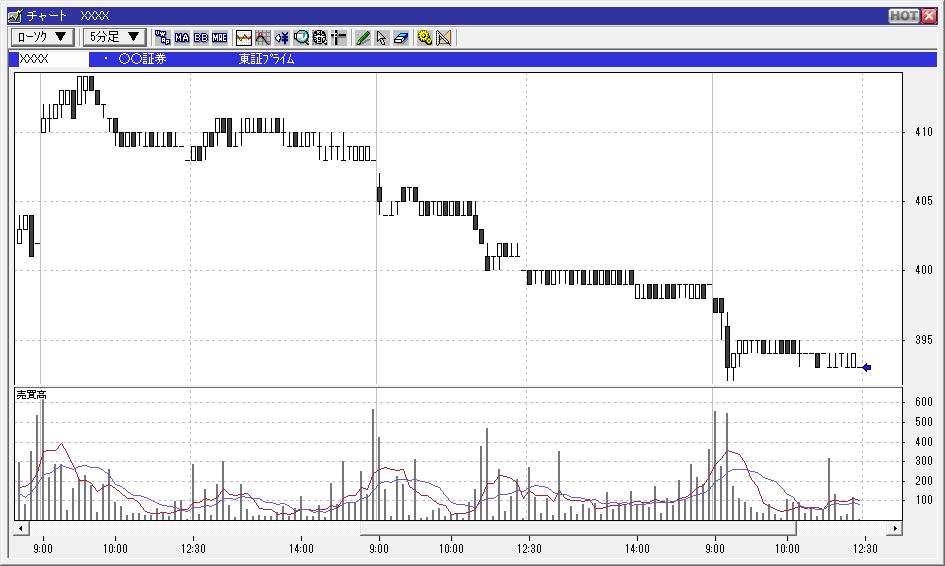The width and height of the screenshot is (945, 566).
Task: Toggle the MA moving average indicator
Action: coord(182,38)
